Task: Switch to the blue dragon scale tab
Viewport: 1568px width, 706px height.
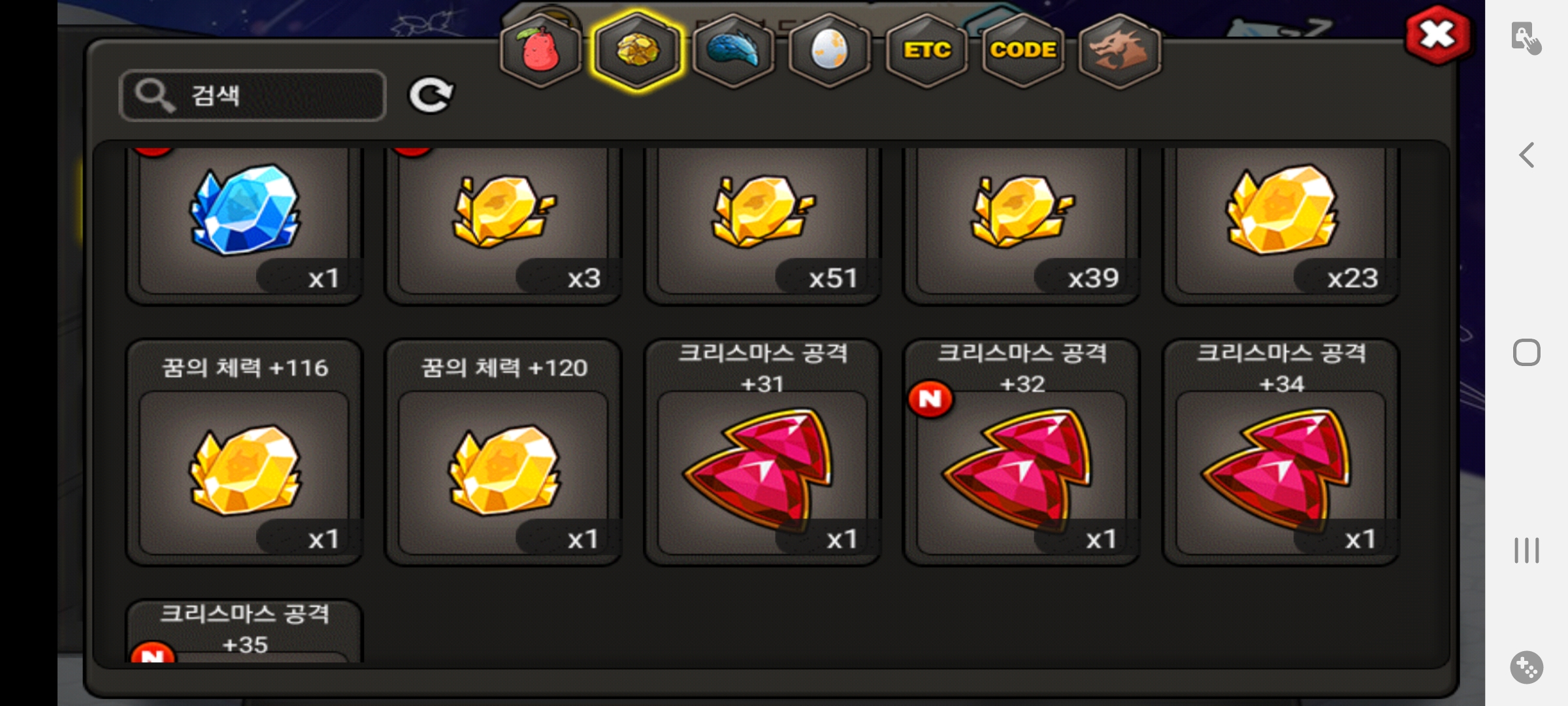Action: (733, 50)
